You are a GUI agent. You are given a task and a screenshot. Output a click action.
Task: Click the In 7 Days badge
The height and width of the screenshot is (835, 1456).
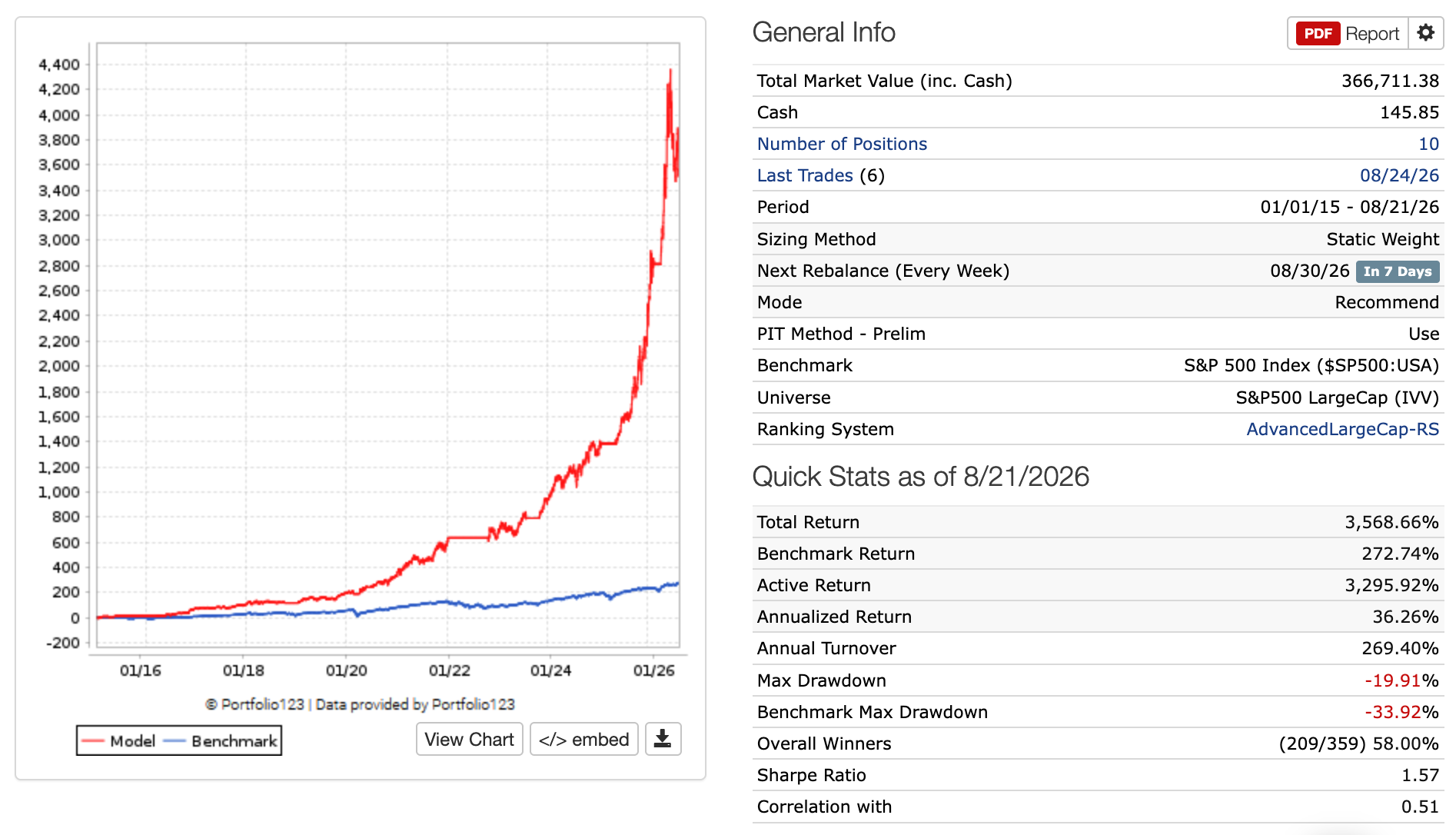pos(1398,271)
